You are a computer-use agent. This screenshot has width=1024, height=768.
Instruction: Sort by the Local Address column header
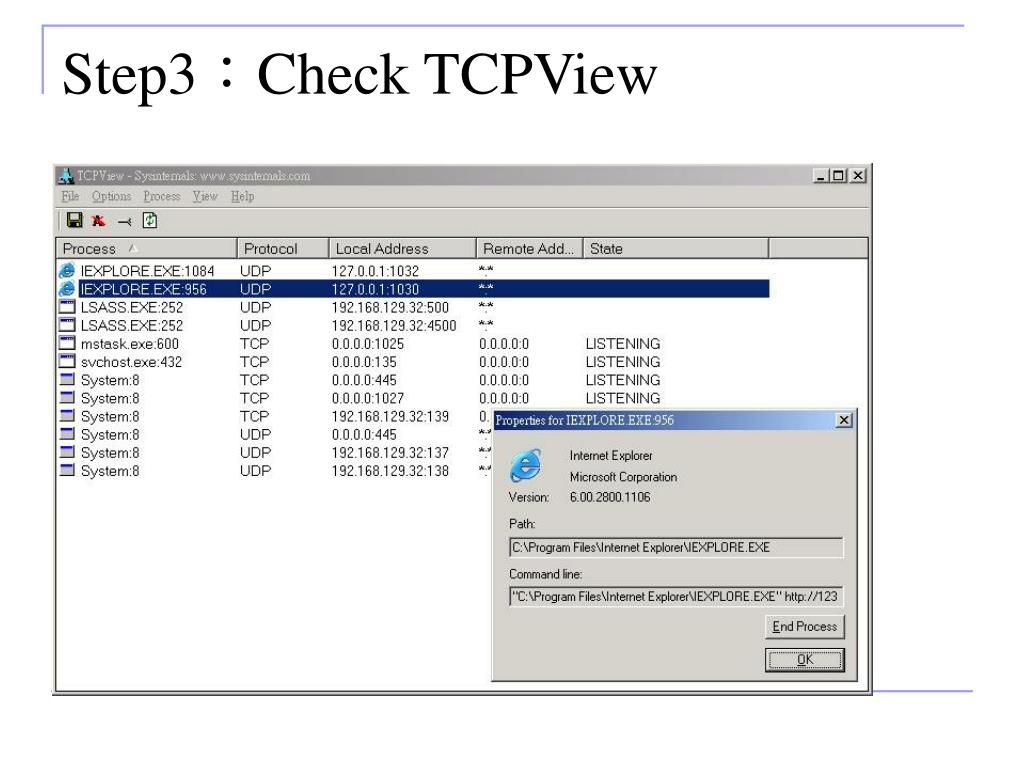[x=402, y=249]
